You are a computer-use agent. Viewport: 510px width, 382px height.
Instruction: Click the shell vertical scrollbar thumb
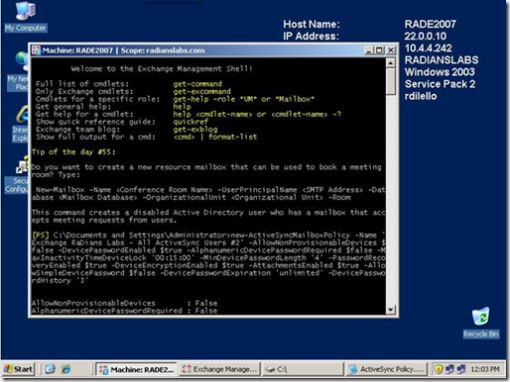point(391,81)
